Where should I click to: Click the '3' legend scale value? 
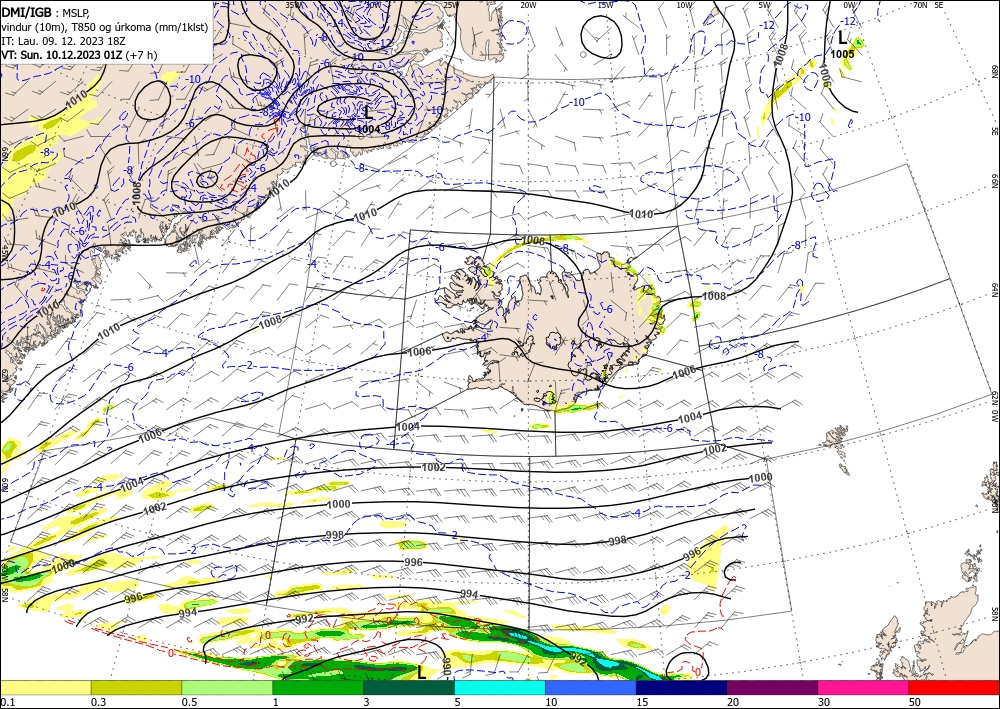(366, 702)
